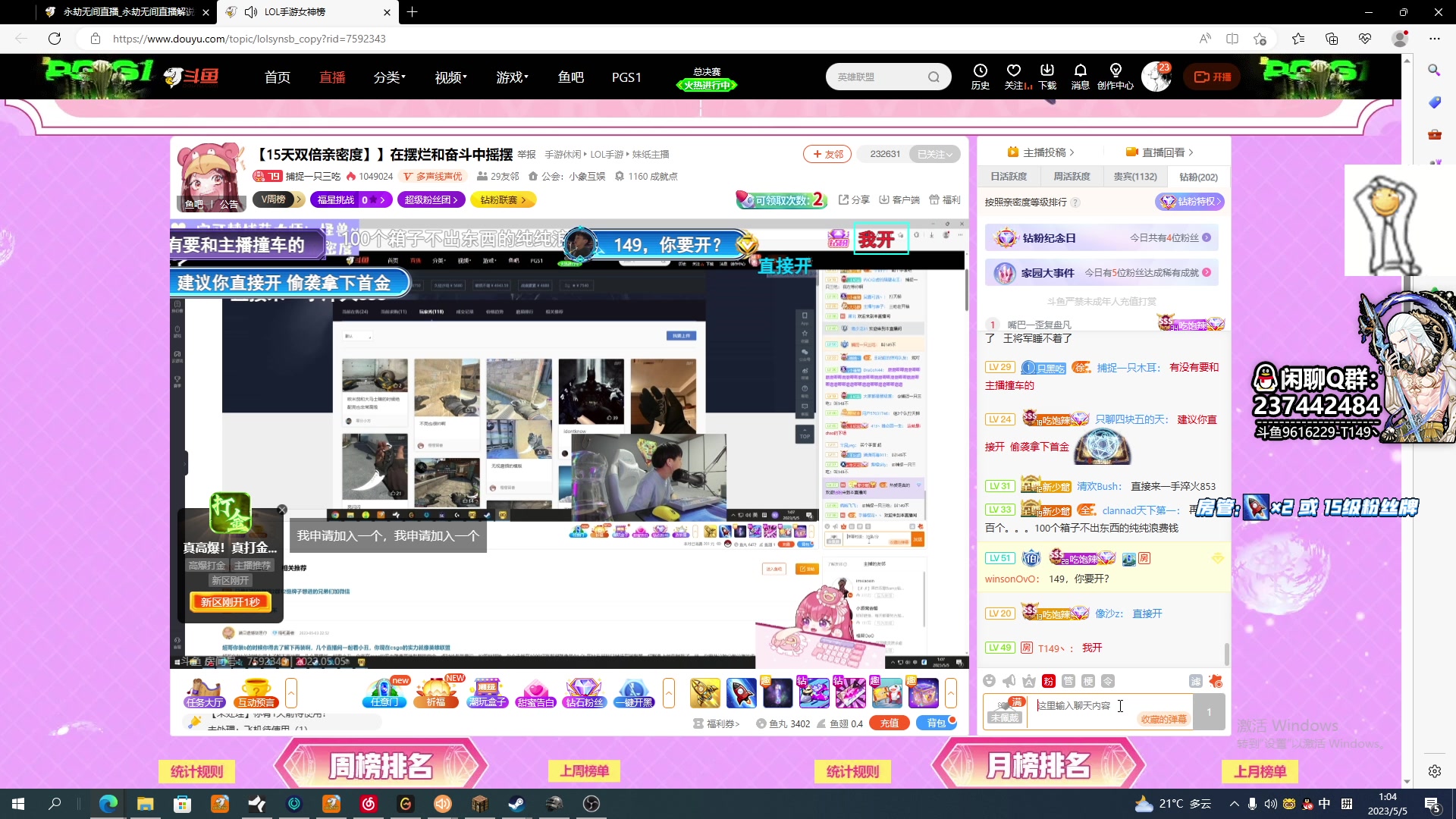Image resolution: width=1456 pixels, height=819 pixels.
Task: Click the megaphone icon in chat toolbar
Action: coord(1009,681)
